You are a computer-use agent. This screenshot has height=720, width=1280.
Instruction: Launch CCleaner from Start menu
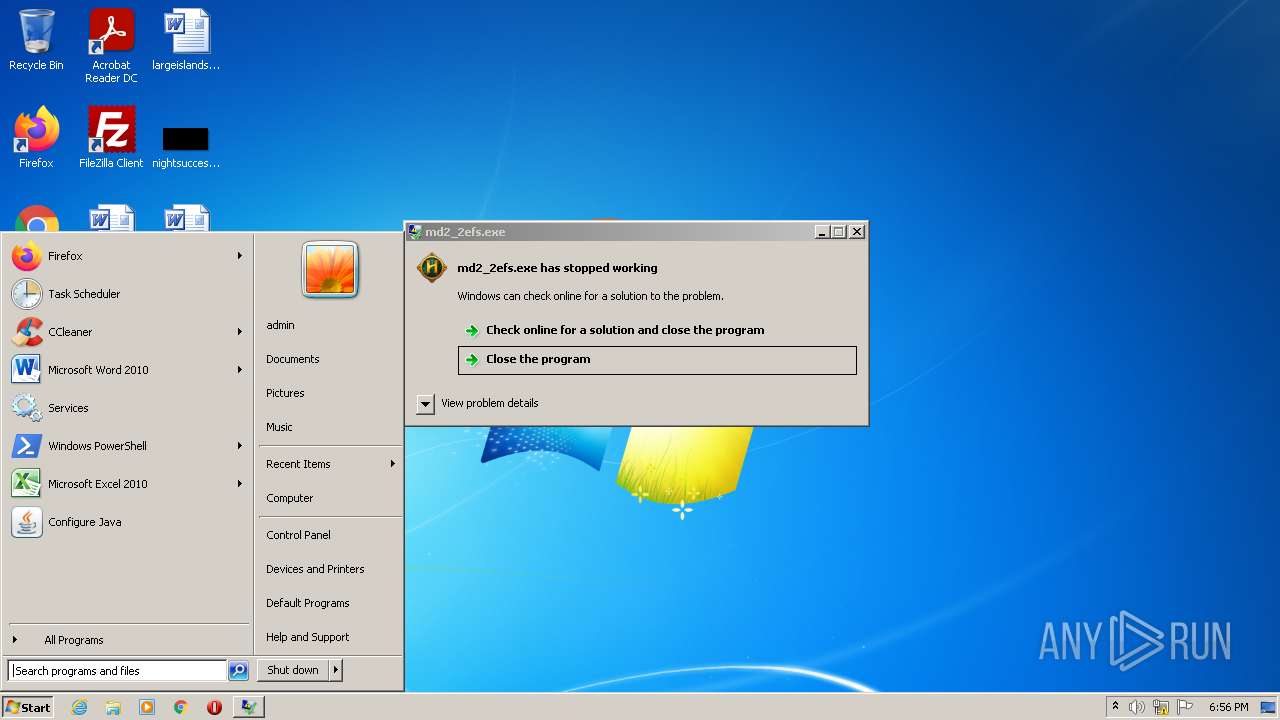pos(128,332)
